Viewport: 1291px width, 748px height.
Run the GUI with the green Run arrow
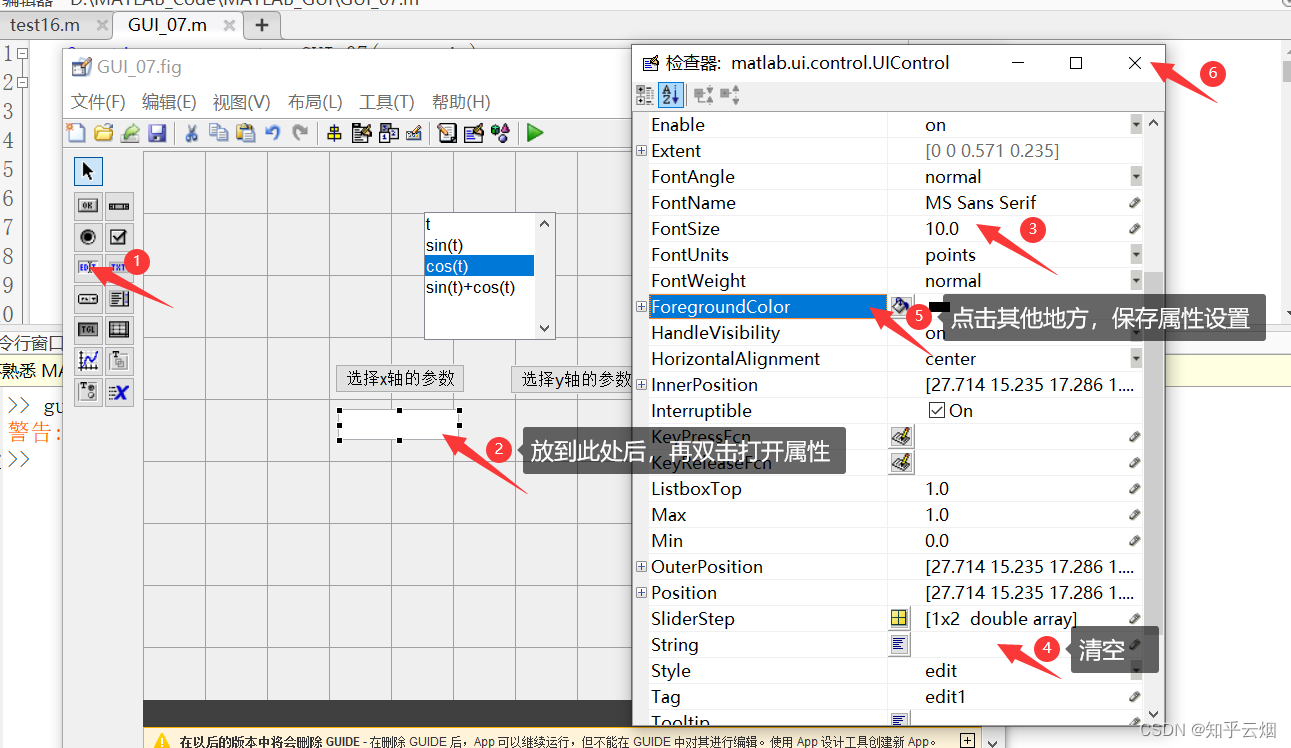534,133
